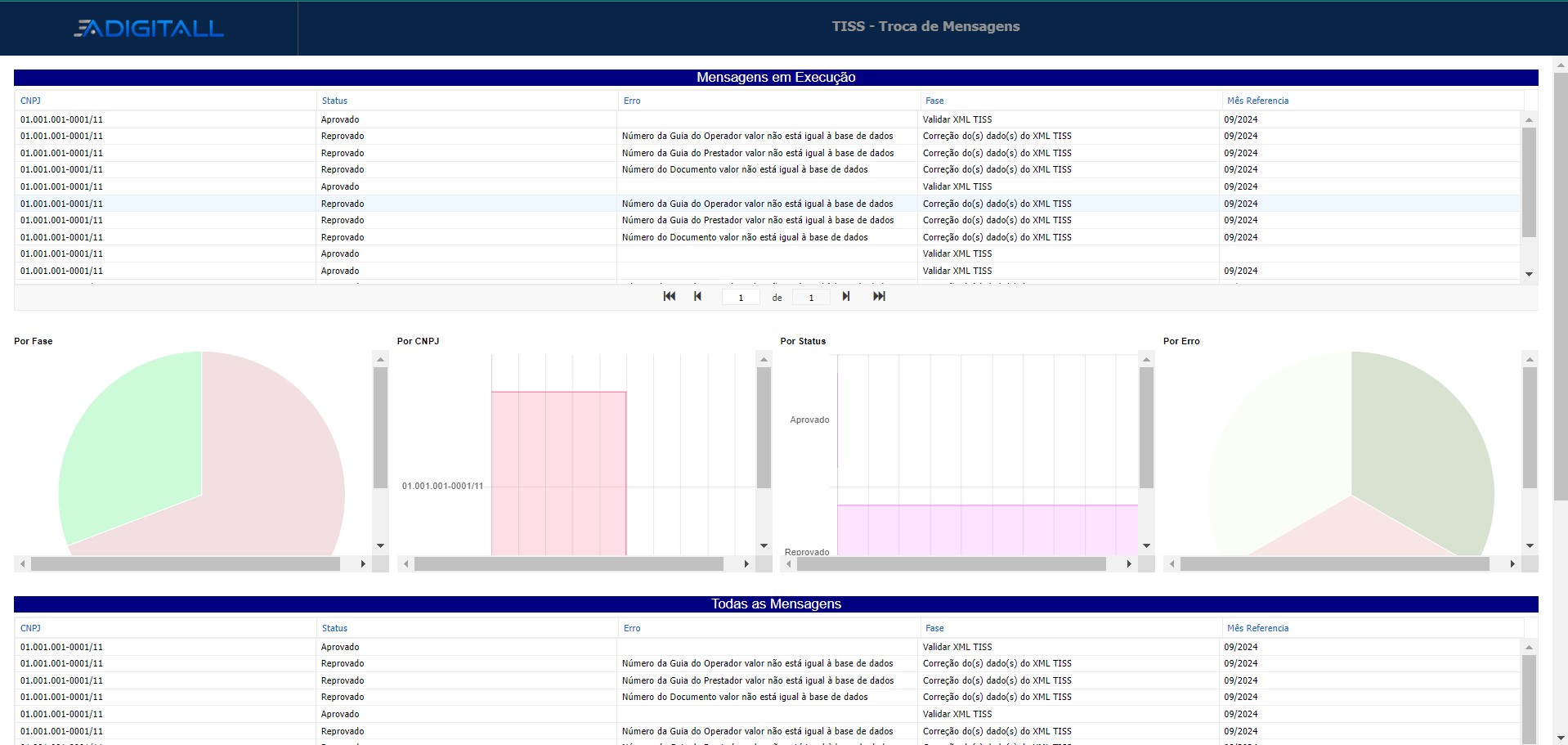Click vertical scrollbar thumb of Mensagens em Execução

coord(1529,182)
